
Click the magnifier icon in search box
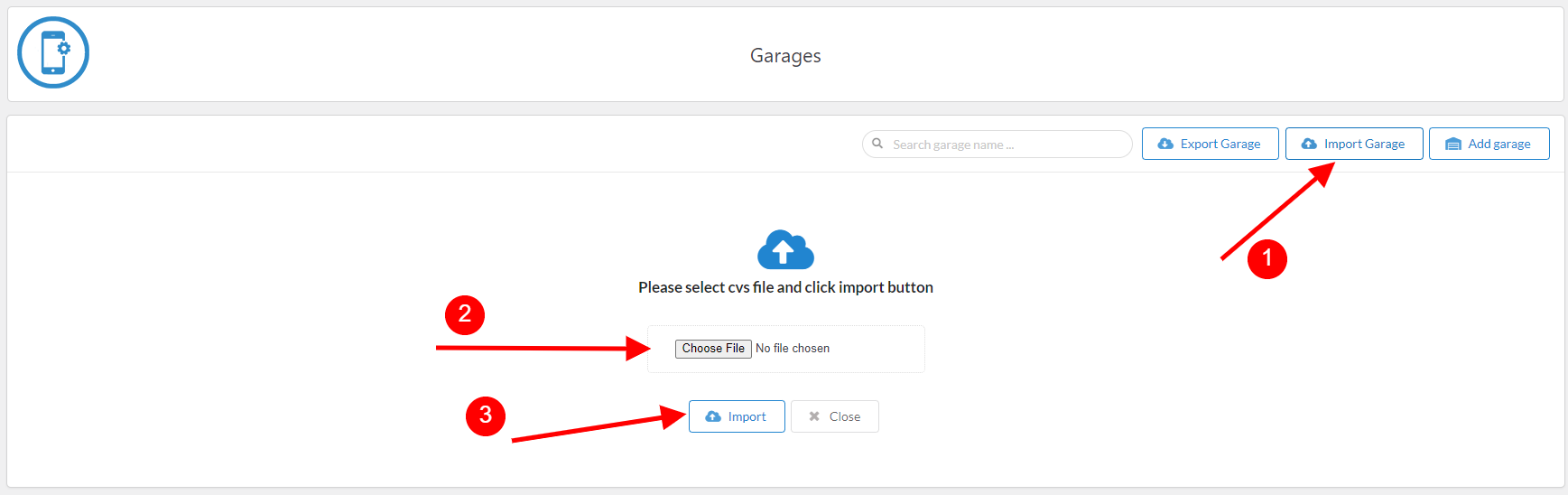(877, 144)
